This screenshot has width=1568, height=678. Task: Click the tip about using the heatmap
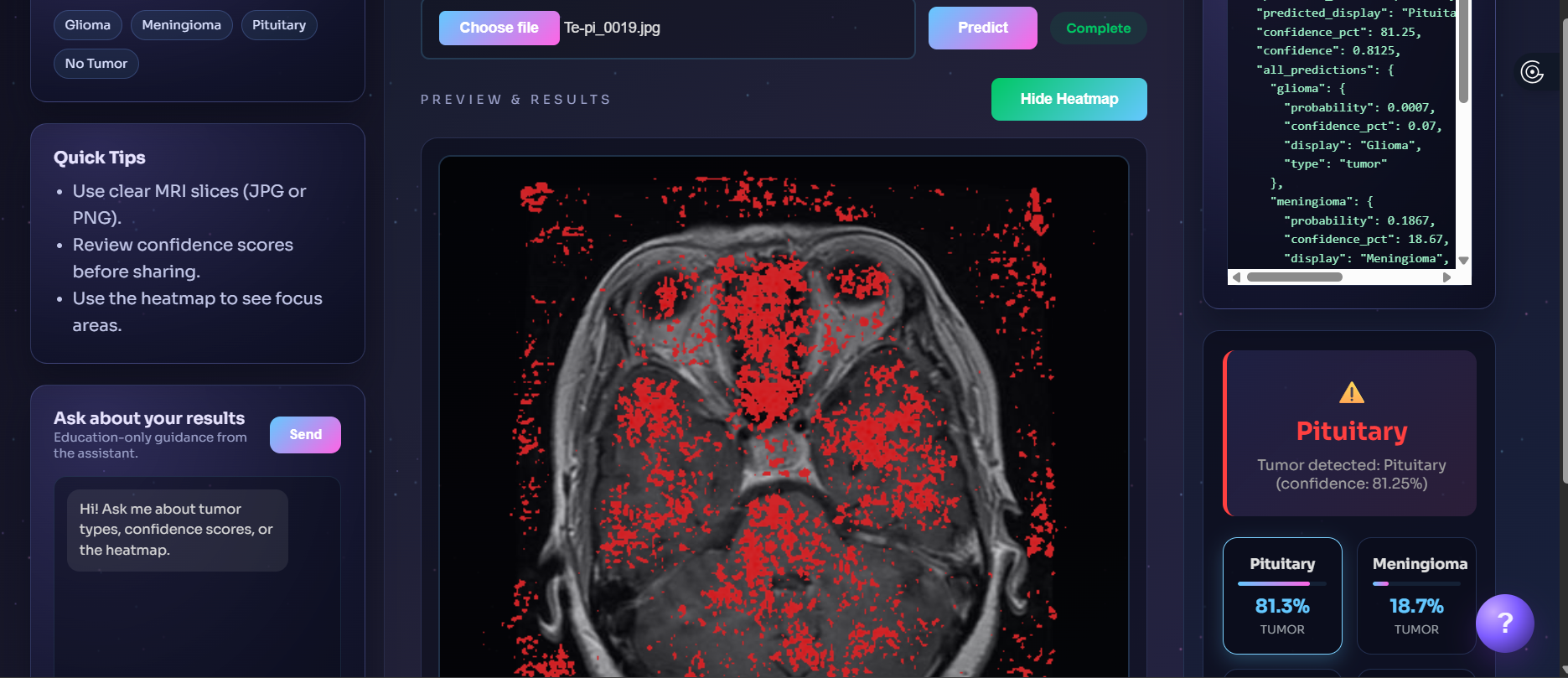(197, 312)
